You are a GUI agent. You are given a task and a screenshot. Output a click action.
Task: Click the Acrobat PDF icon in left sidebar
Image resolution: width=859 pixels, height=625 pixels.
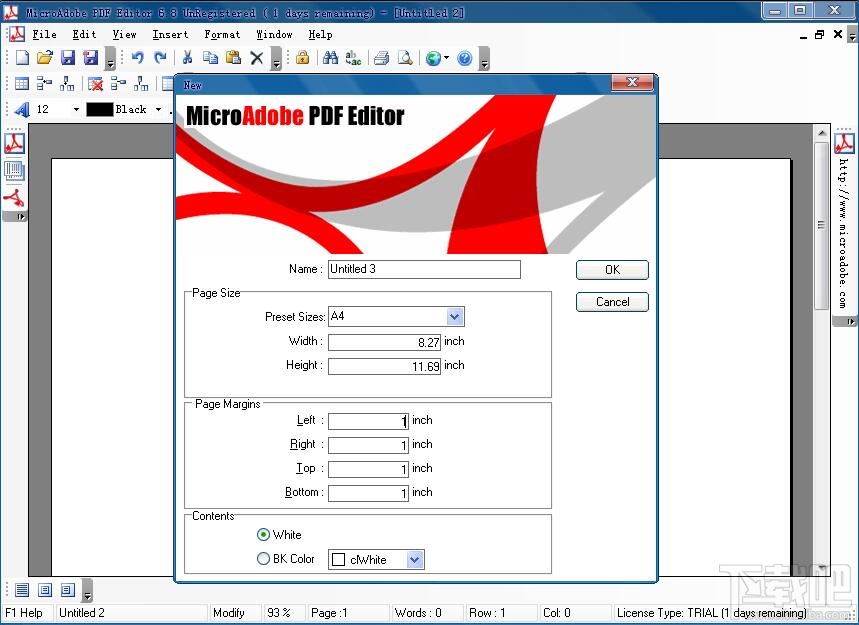pos(14,143)
